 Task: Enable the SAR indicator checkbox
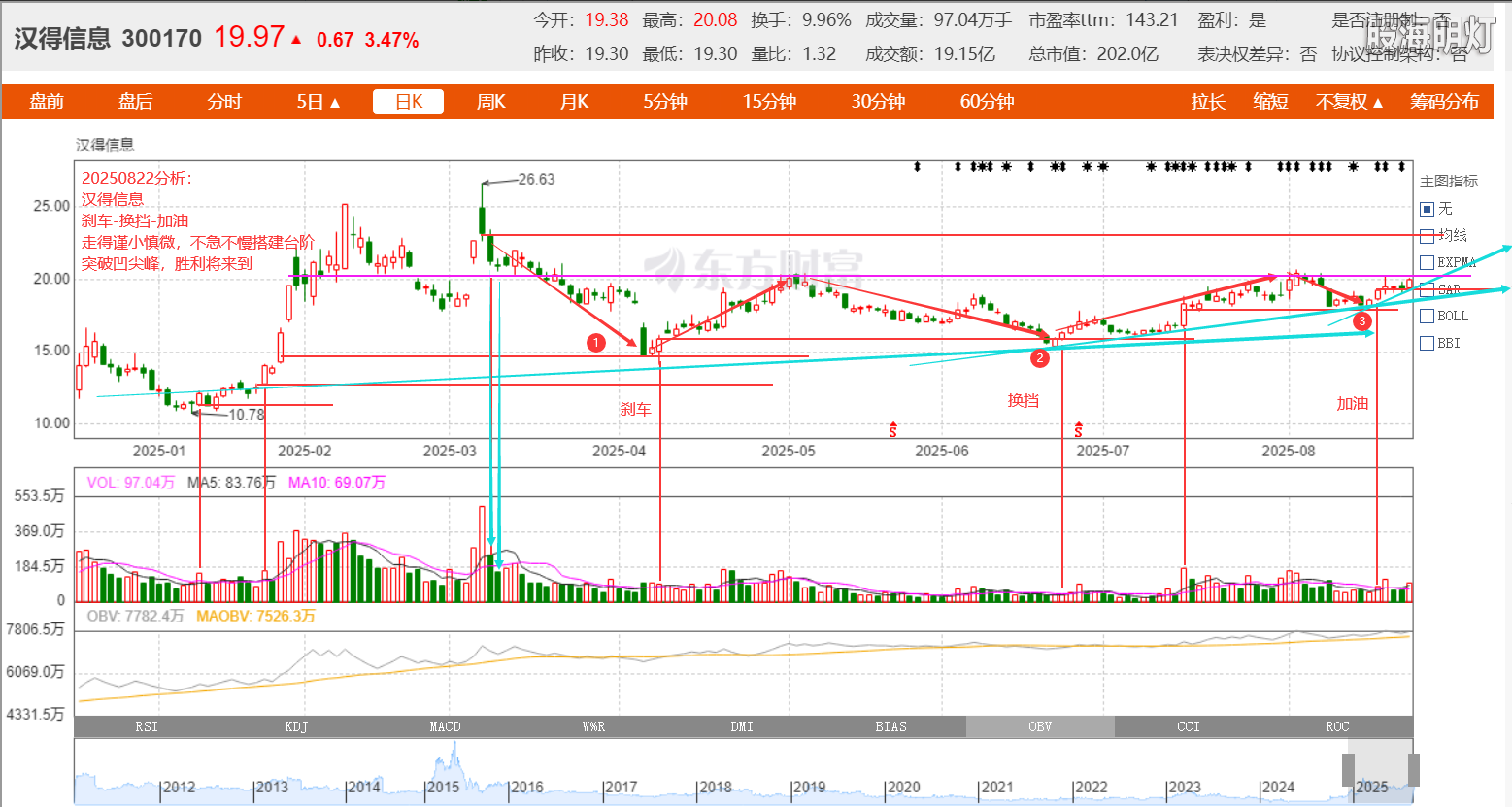pyautogui.click(x=1427, y=289)
